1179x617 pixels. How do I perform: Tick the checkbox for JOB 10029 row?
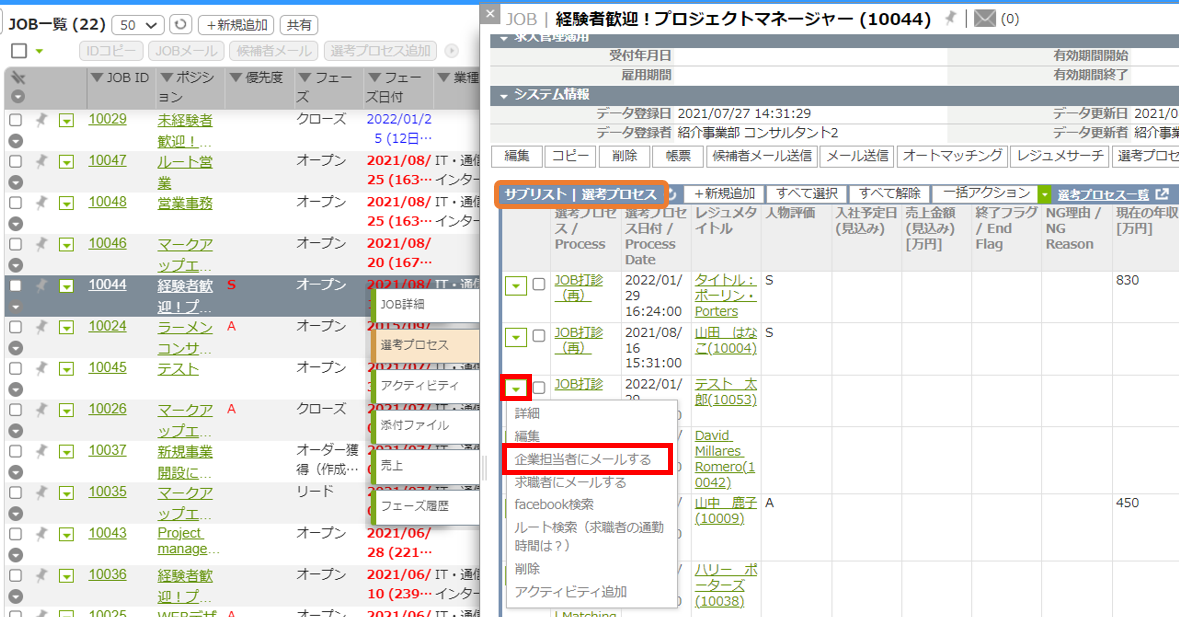[x=16, y=120]
